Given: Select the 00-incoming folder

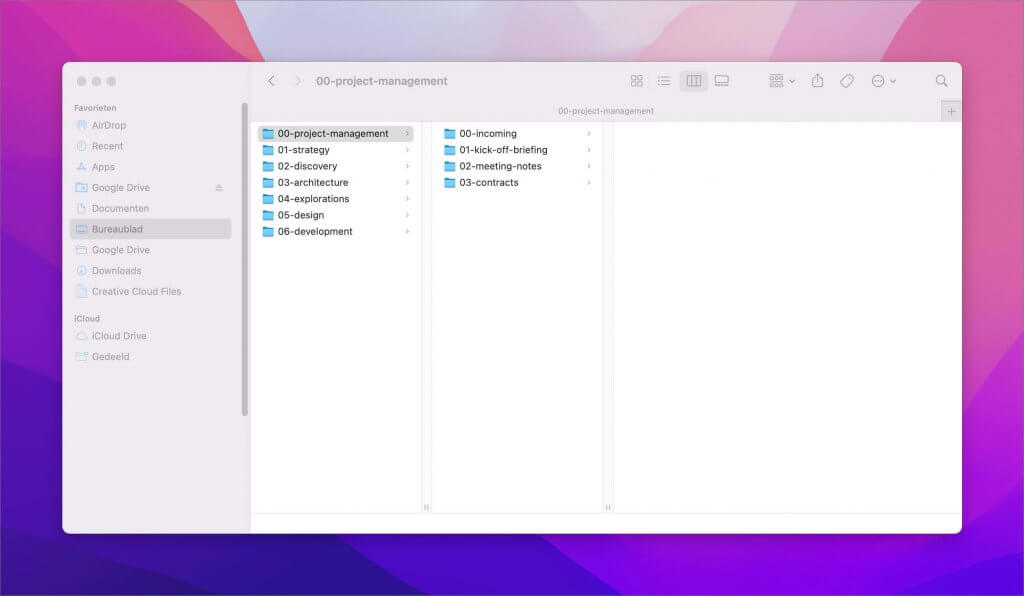Looking at the screenshot, I should point(517,134).
